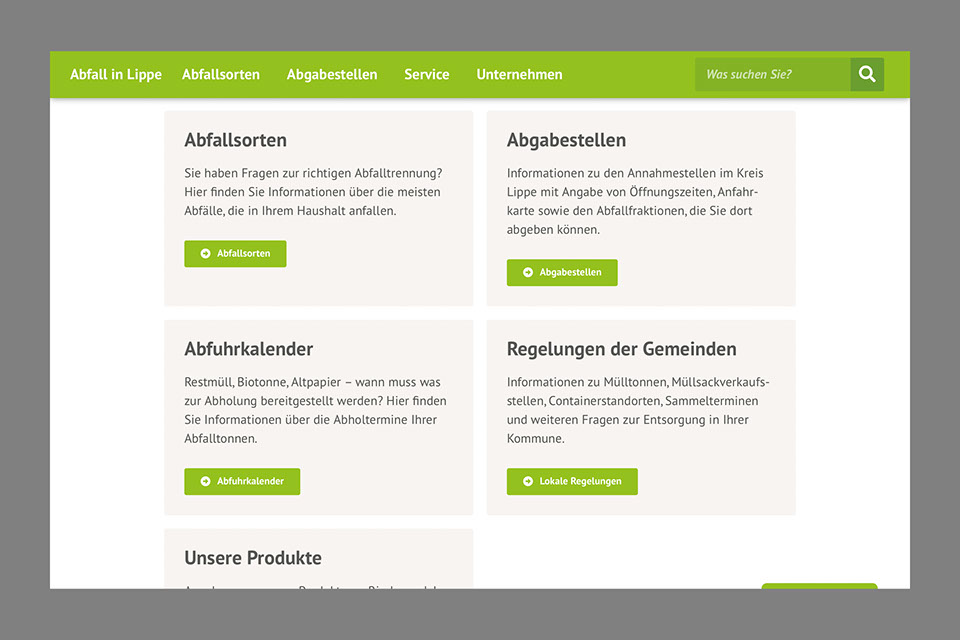This screenshot has height=640, width=960.
Task: Click the arrow icon on the Abgabestellen button
Action: click(x=528, y=272)
